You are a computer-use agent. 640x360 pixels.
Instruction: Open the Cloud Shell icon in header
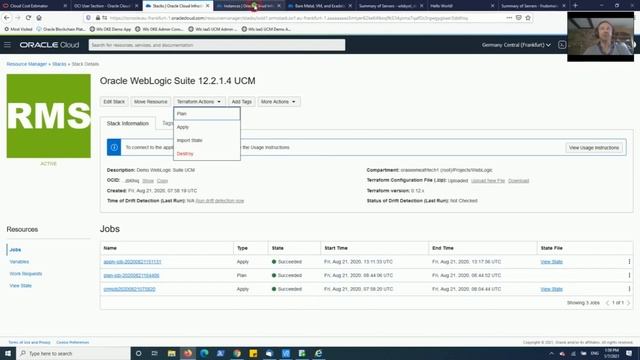click(562, 45)
